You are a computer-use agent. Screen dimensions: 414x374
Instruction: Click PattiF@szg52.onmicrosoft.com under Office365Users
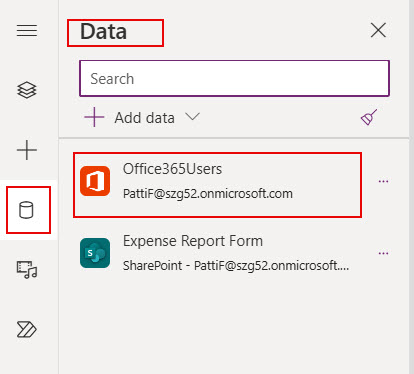208,194
